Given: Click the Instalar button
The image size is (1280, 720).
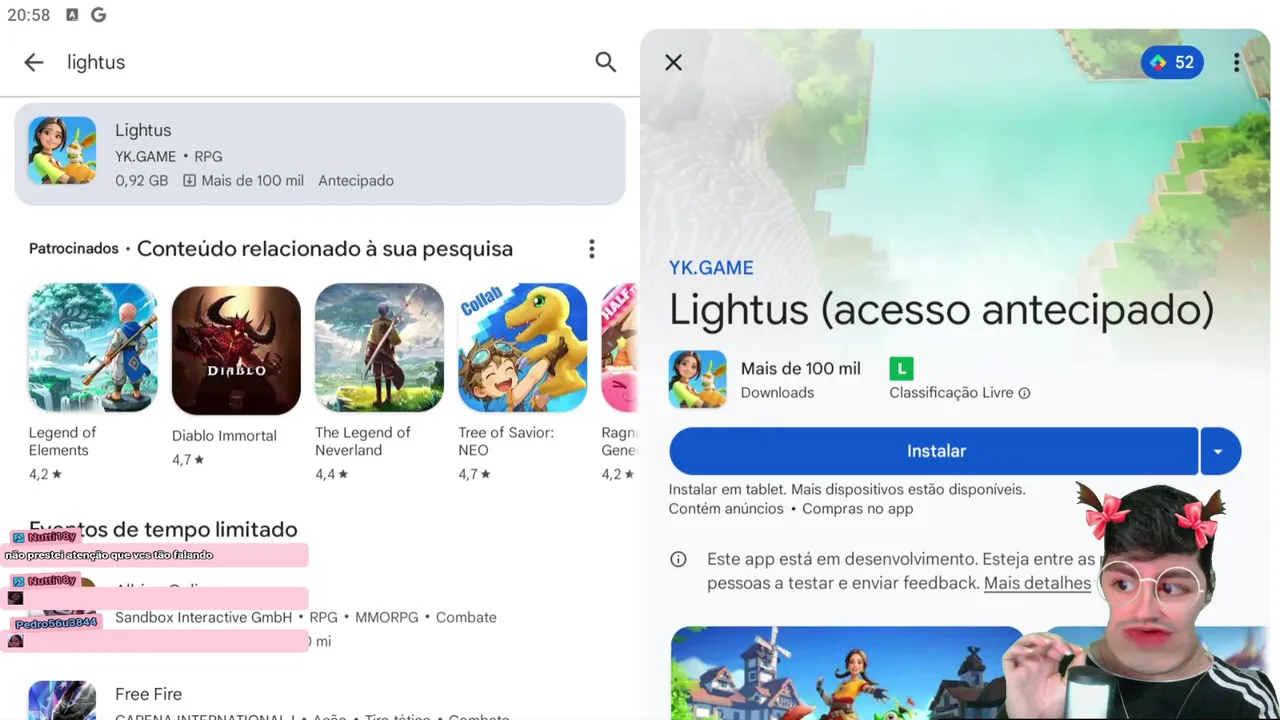Looking at the screenshot, I should tap(934, 451).
